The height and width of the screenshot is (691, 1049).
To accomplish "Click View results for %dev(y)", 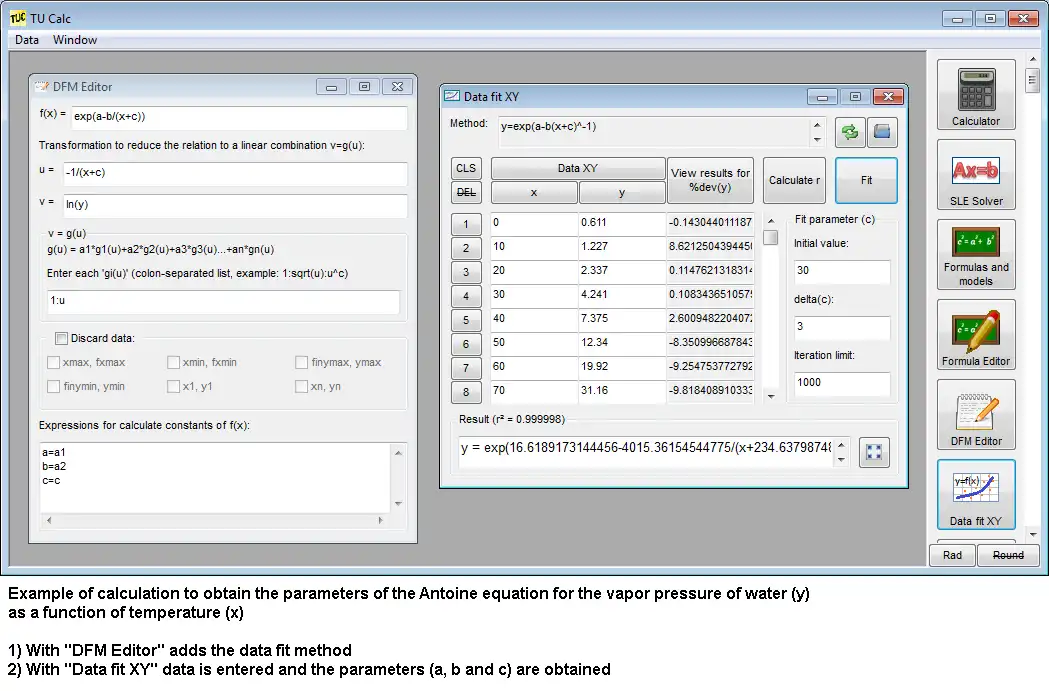I will click(710, 180).
